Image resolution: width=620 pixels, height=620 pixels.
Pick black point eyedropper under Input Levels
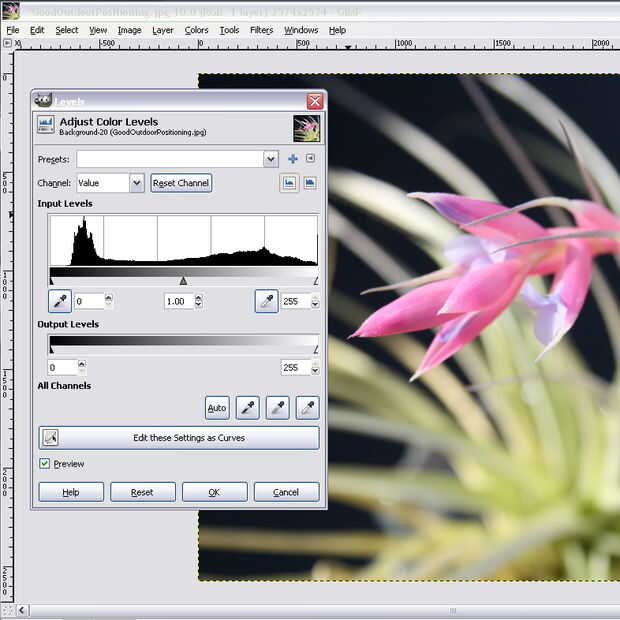pyautogui.click(x=60, y=301)
